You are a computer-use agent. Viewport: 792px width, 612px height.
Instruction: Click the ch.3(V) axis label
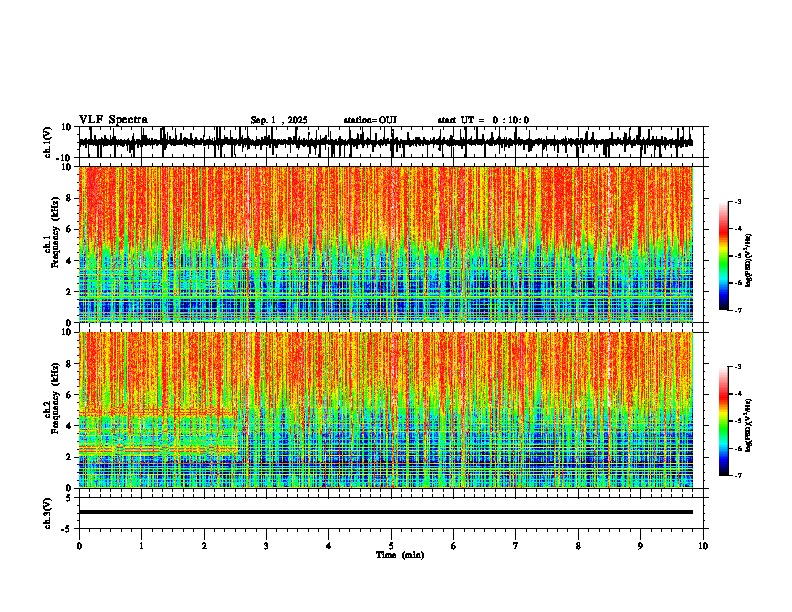point(48,513)
